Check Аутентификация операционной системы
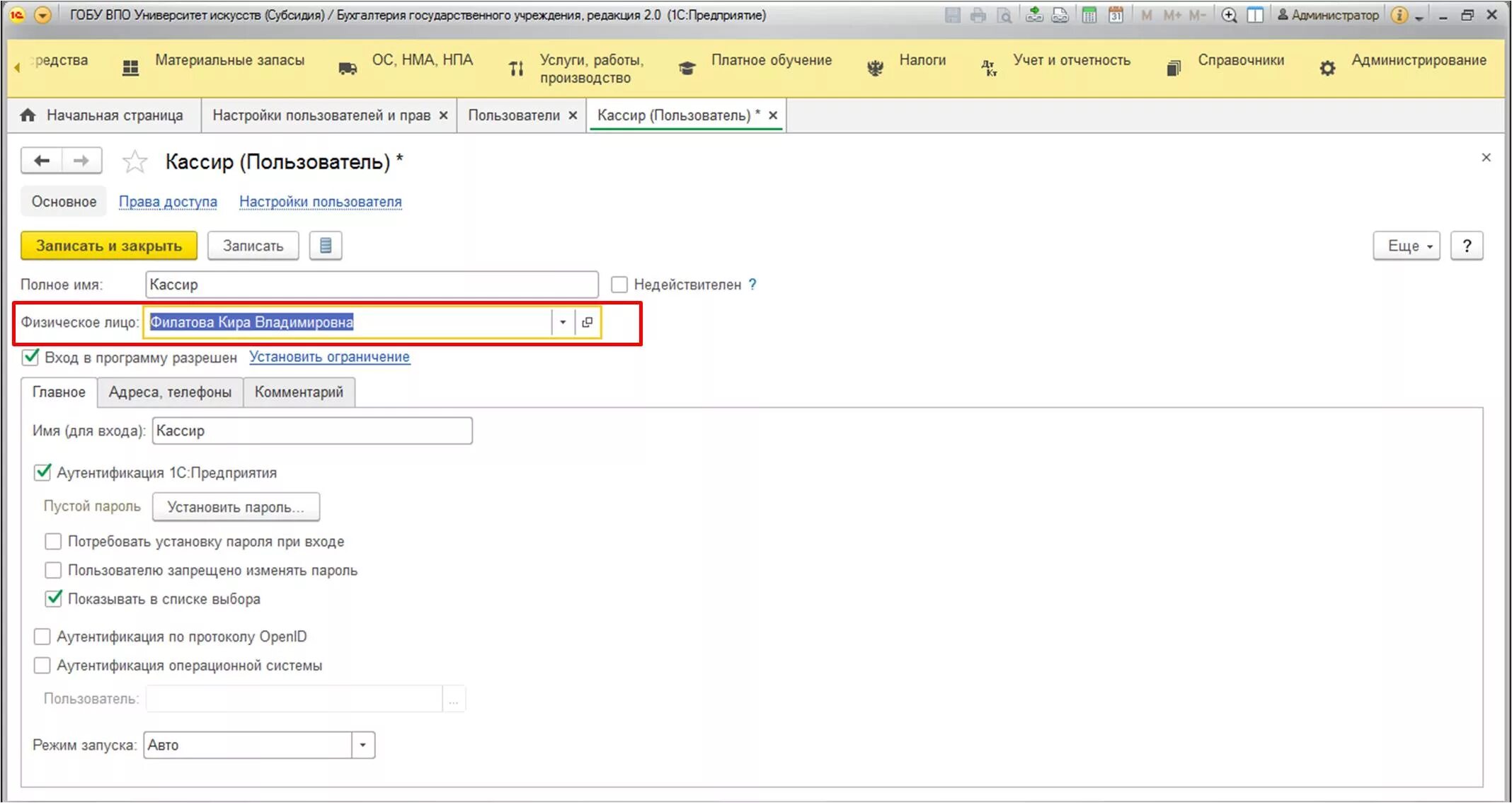The height and width of the screenshot is (803, 1512). (x=42, y=666)
